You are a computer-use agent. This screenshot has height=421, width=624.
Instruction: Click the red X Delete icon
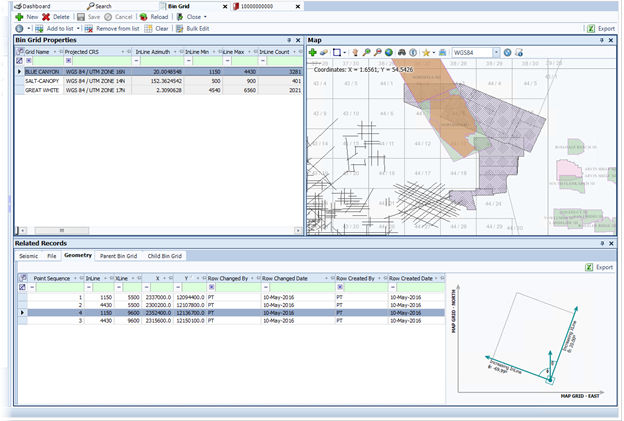[46, 17]
